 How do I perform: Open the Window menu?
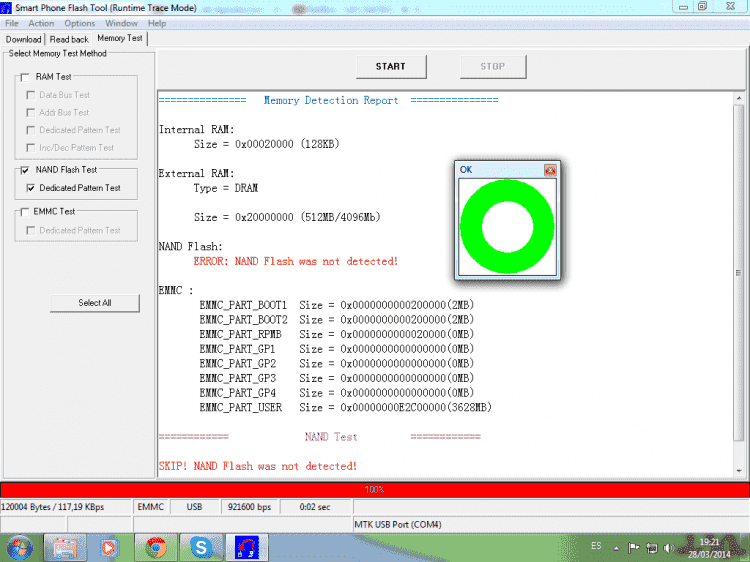click(x=121, y=23)
